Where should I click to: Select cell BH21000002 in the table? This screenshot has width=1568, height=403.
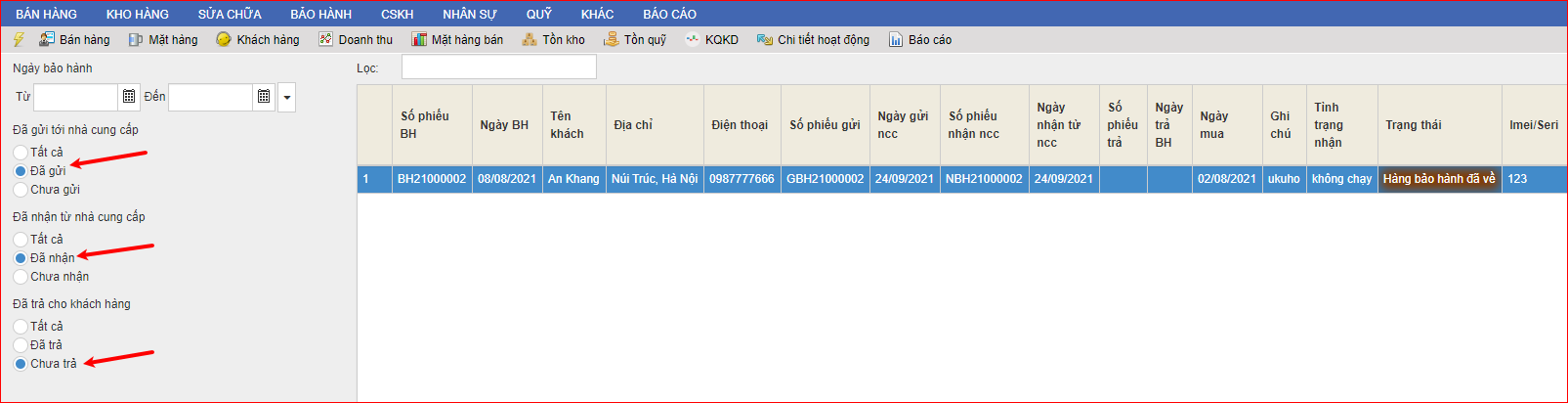click(x=432, y=179)
